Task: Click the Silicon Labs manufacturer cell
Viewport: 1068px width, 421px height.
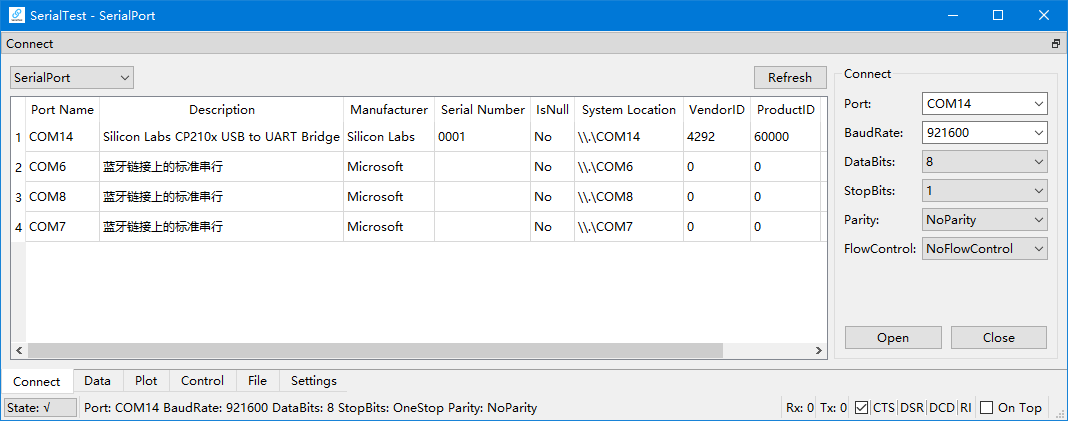Action: pos(389,137)
